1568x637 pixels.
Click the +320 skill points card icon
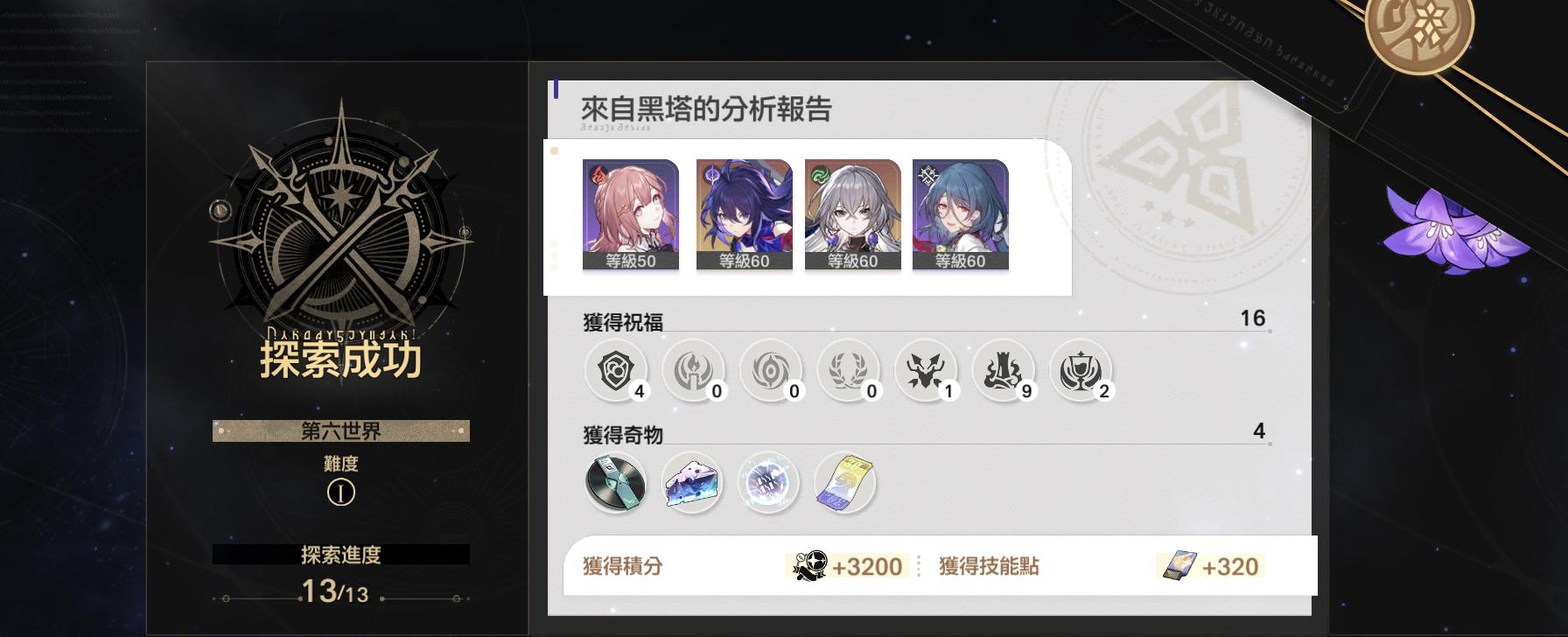[1179, 566]
